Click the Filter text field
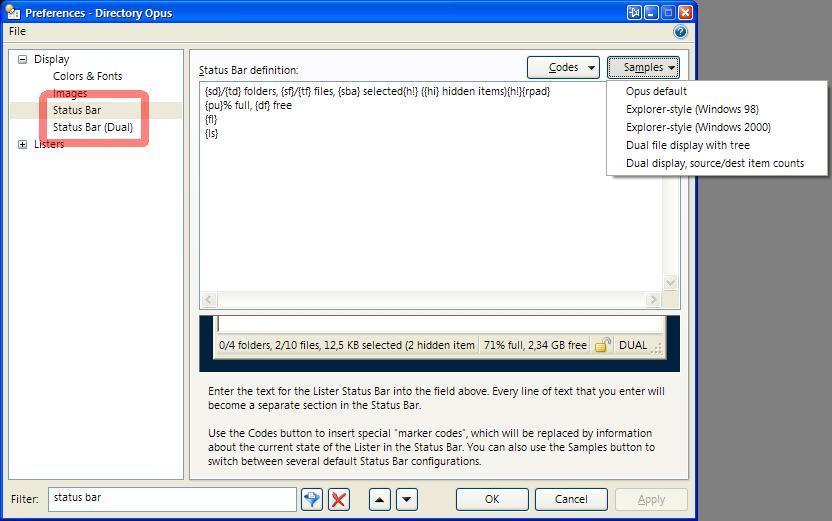 tap(172, 499)
